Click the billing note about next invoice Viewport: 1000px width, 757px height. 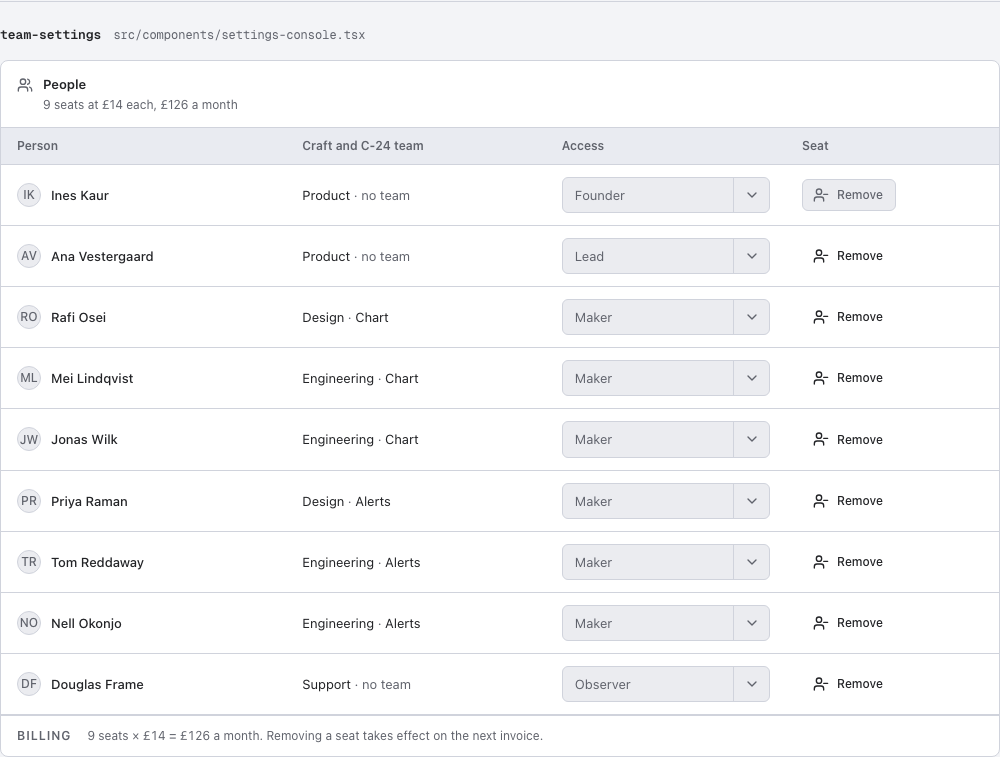point(315,736)
